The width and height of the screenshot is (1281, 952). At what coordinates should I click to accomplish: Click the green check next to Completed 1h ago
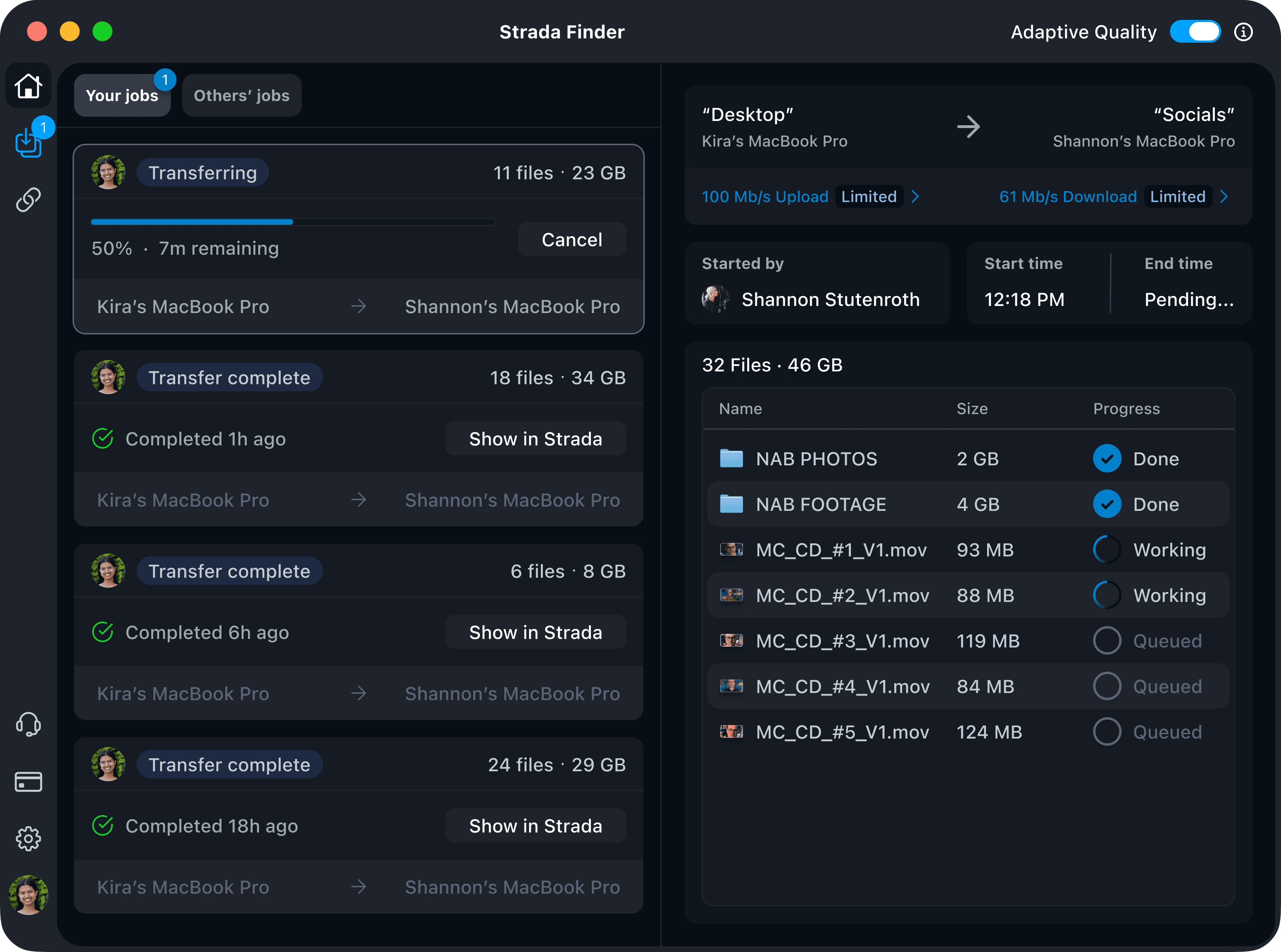pos(102,439)
